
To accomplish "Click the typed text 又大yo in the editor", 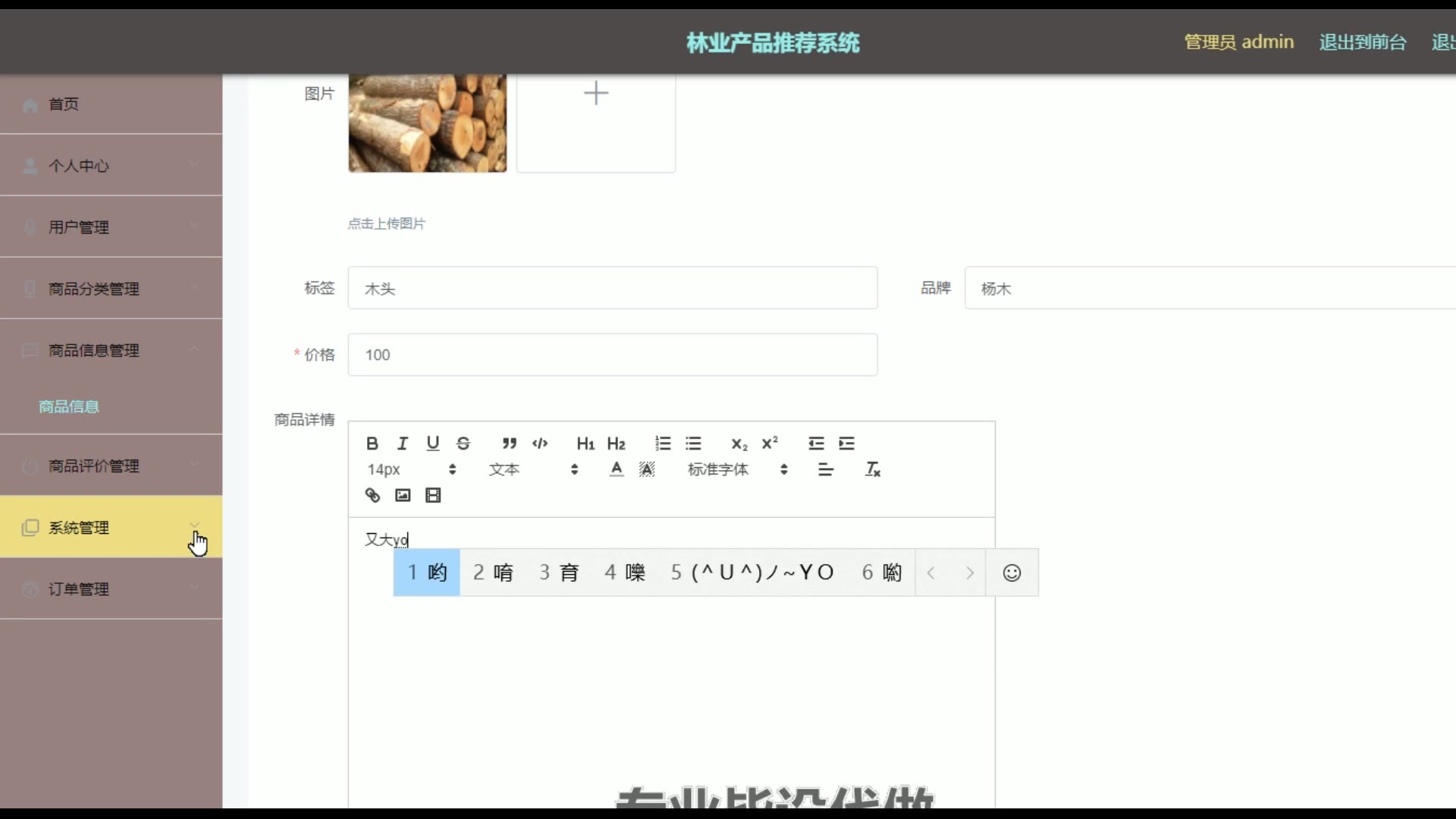I will pyautogui.click(x=387, y=539).
